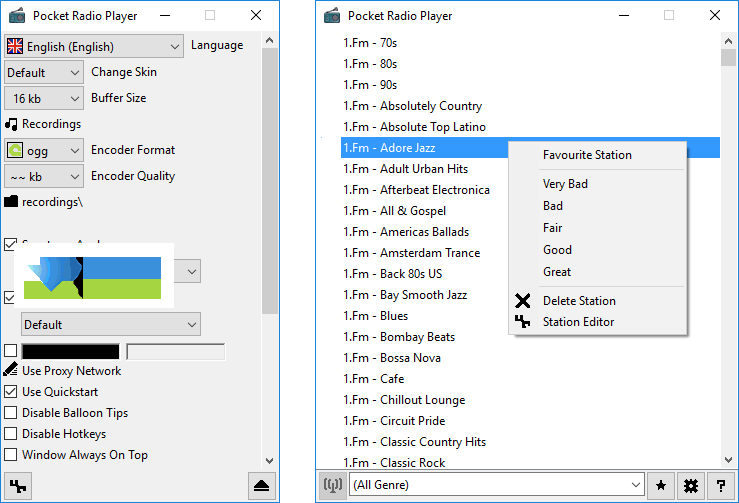Open the Buffer Size 16 kb dropdown
739x503 pixels.
[x=44, y=98]
